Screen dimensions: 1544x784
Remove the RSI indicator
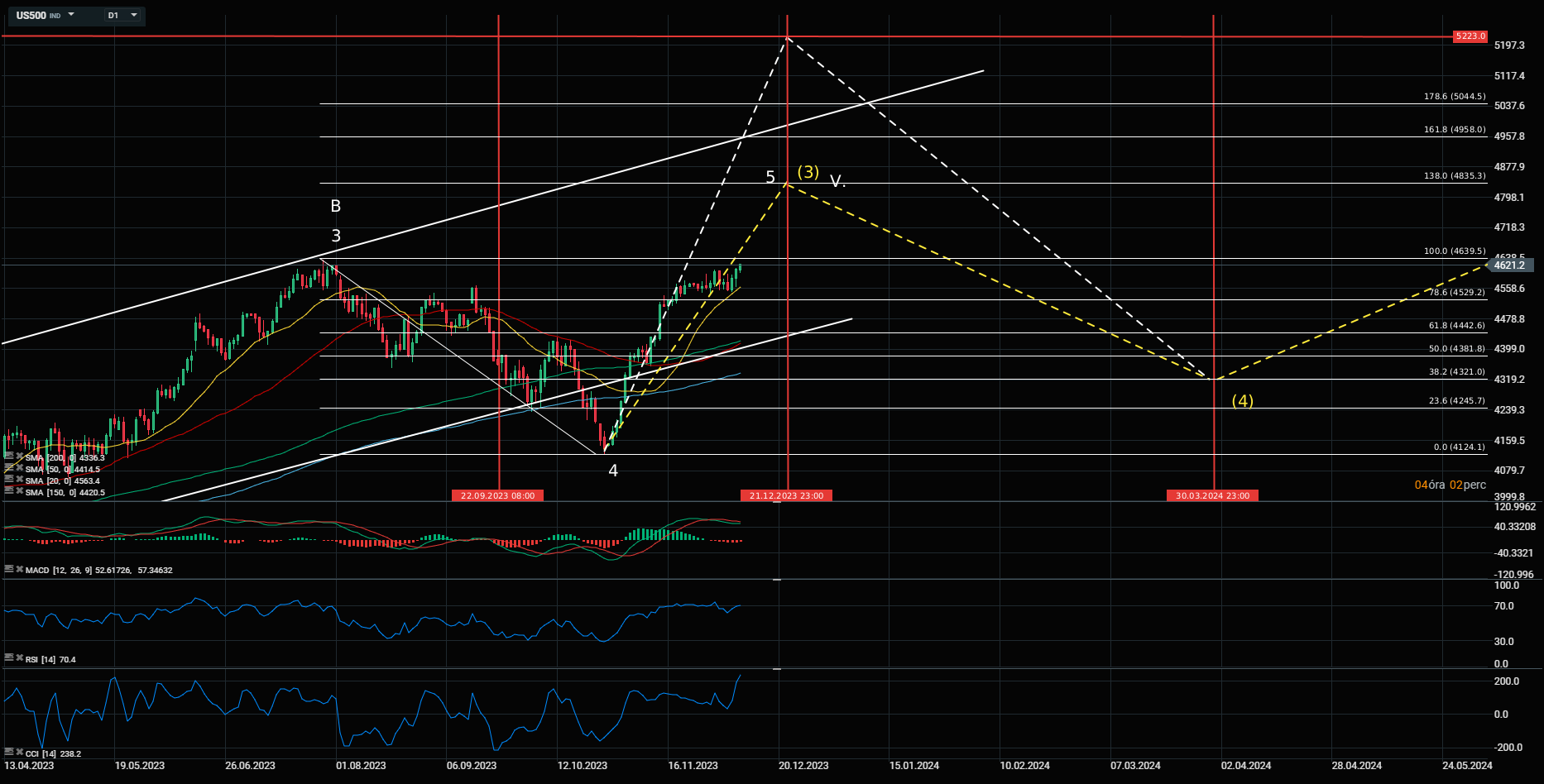pos(19,658)
